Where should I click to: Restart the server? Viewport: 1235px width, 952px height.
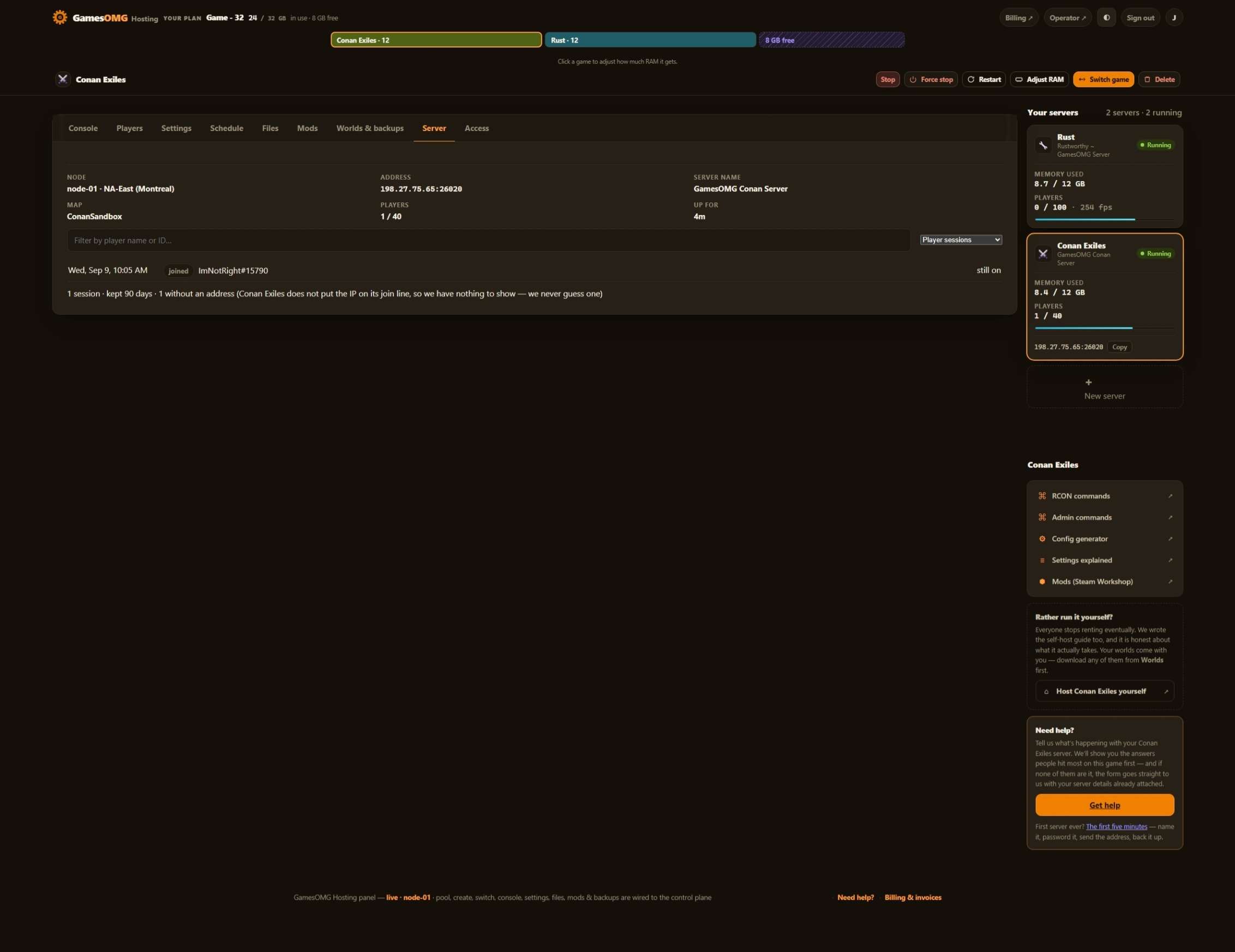(984, 79)
